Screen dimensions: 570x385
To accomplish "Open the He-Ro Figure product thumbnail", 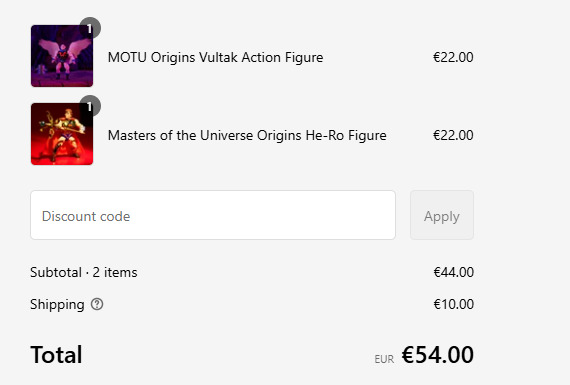I will click(x=62, y=134).
